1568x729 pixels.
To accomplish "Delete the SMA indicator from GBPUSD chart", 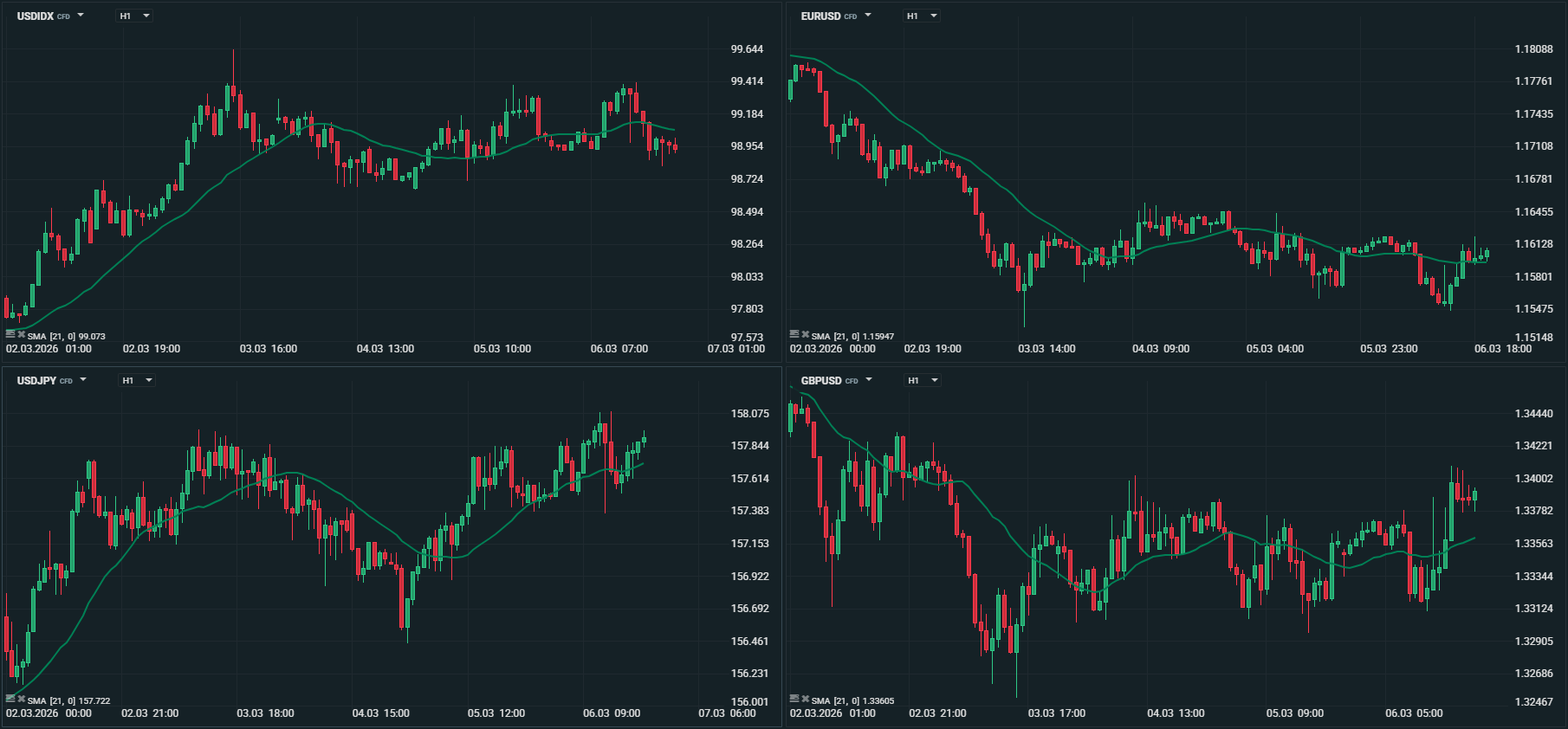I will pos(806,699).
